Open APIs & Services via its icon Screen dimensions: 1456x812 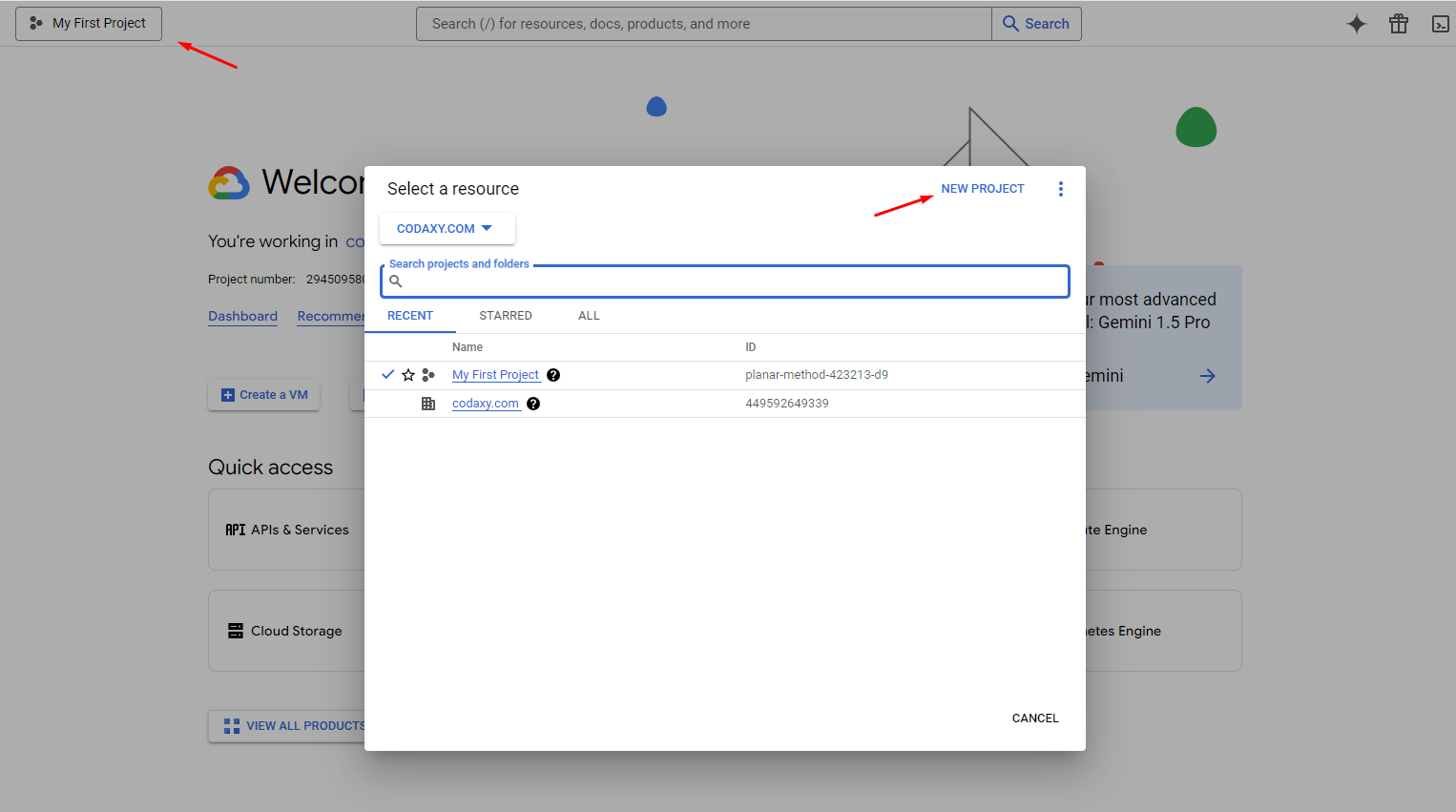coord(235,529)
